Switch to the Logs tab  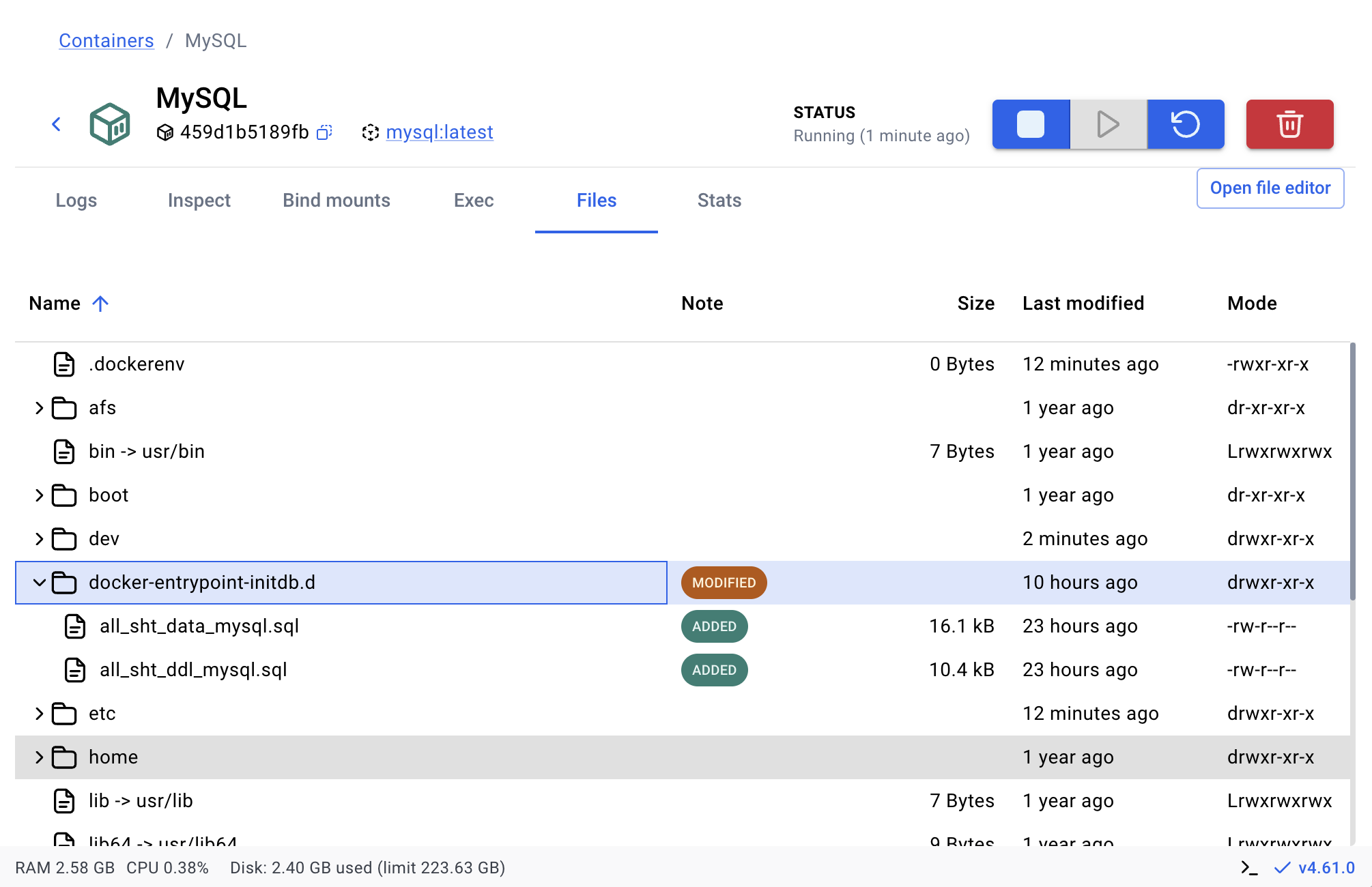tap(76, 200)
